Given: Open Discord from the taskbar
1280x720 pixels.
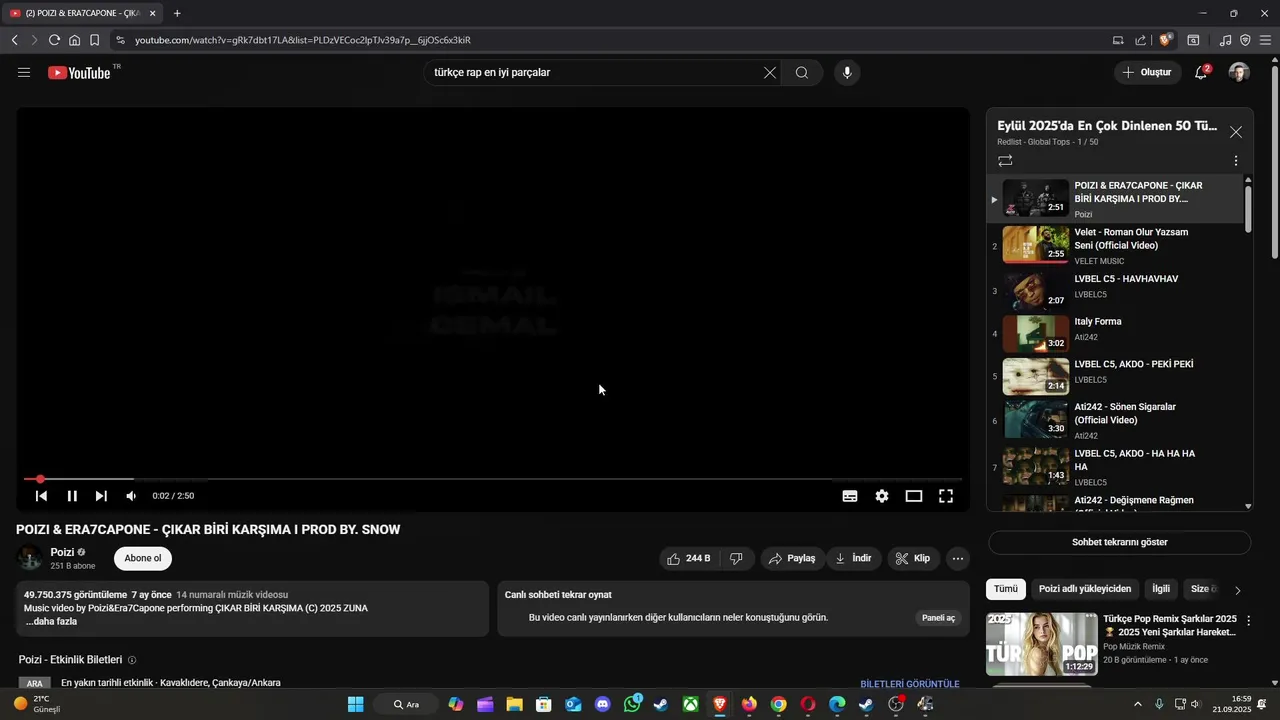Looking at the screenshot, I should coord(602,704).
